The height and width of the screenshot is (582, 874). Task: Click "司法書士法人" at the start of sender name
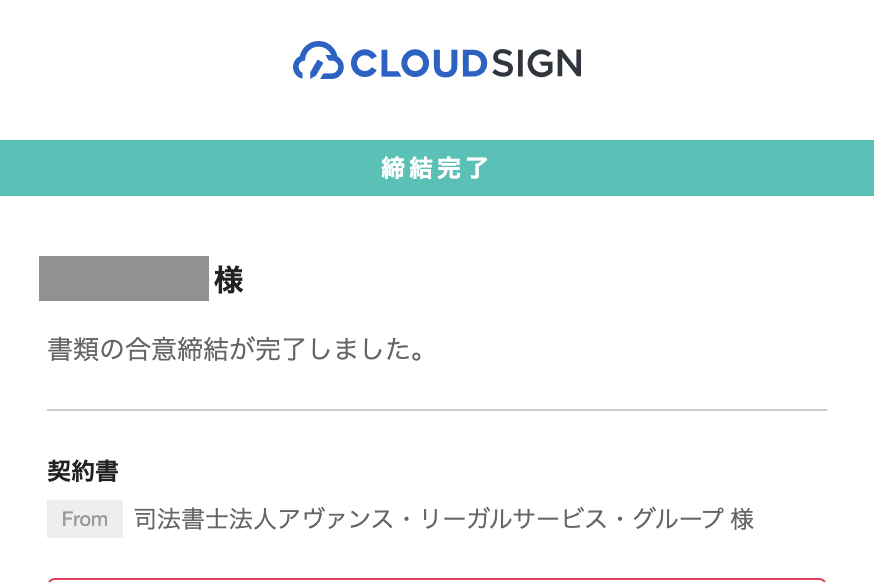tap(206, 519)
